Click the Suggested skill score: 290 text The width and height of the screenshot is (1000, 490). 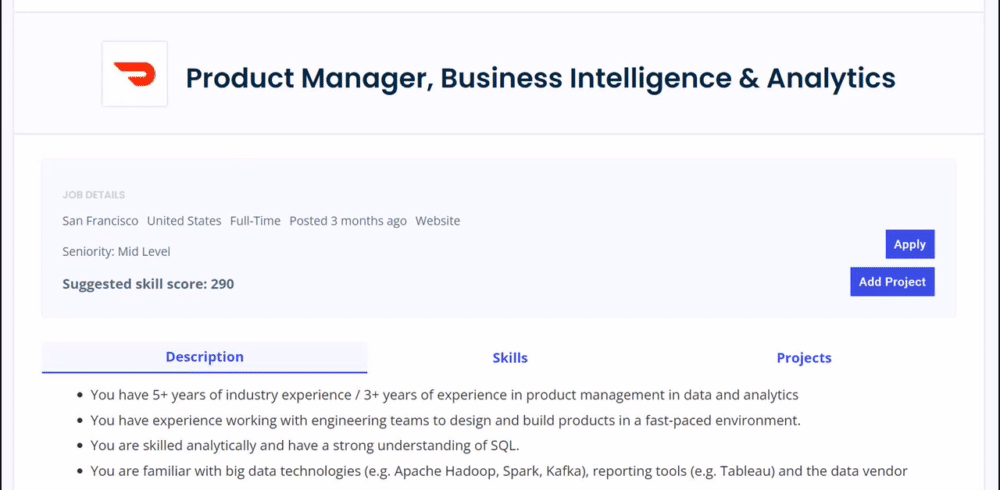click(x=148, y=284)
